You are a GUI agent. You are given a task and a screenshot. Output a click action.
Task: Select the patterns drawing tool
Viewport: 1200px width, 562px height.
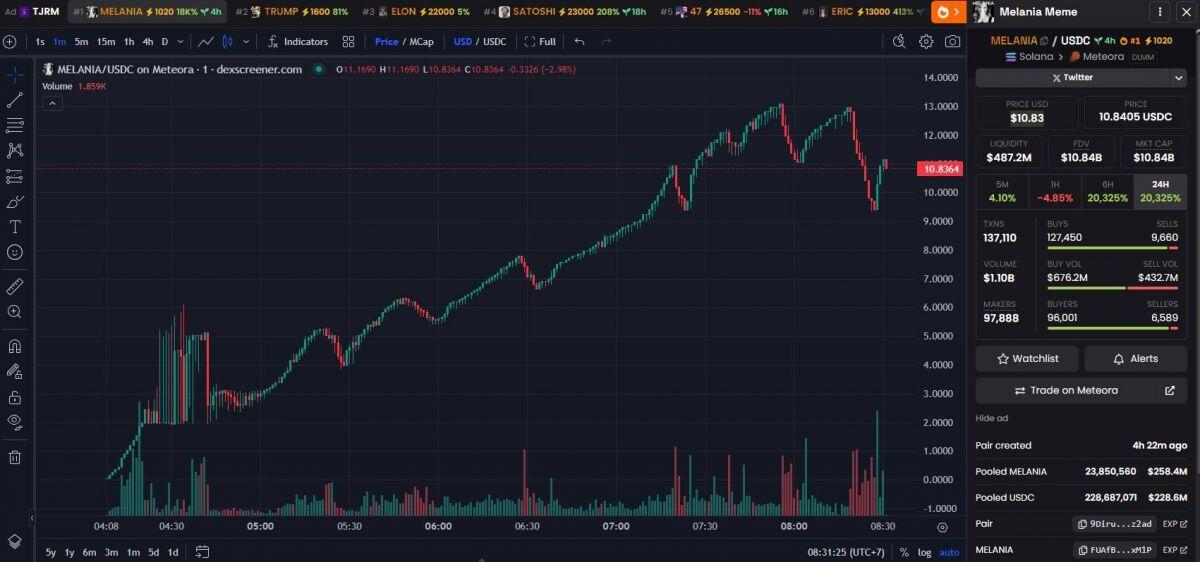15,150
